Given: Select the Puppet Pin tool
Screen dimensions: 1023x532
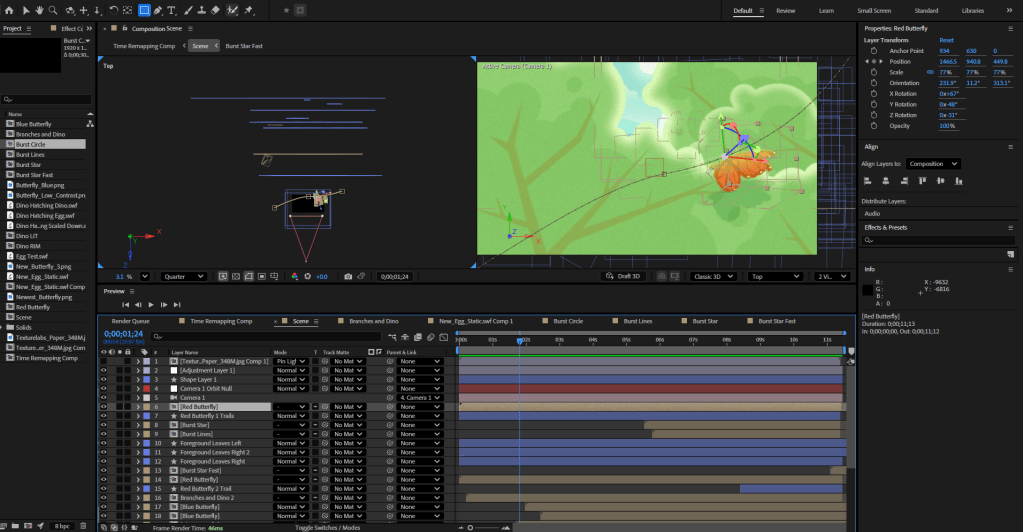Looking at the screenshot, I should [x=248, y=10].
